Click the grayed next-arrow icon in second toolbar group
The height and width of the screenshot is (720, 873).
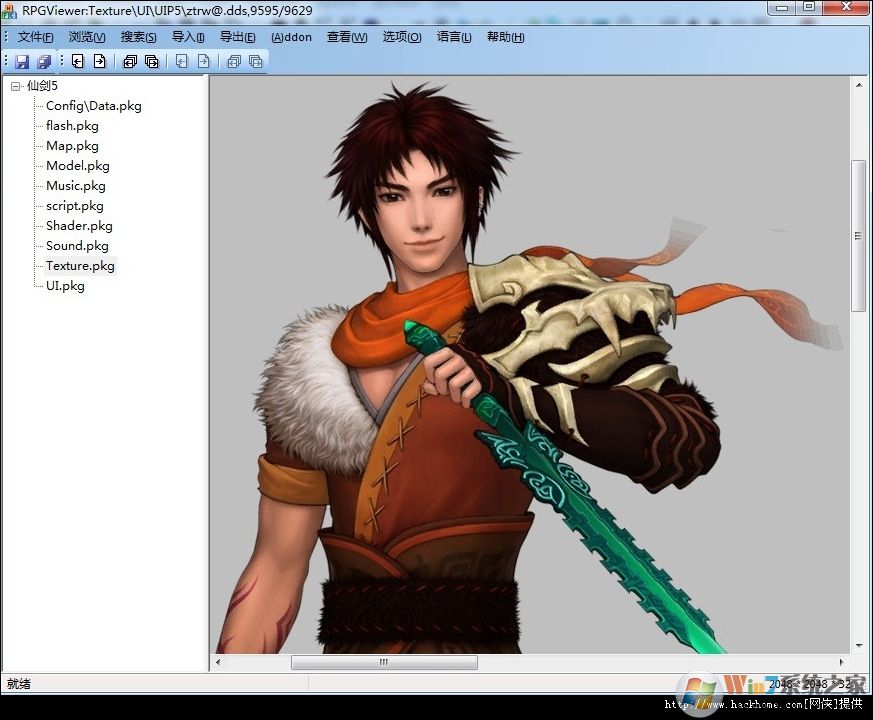click(x=204, y=61)
